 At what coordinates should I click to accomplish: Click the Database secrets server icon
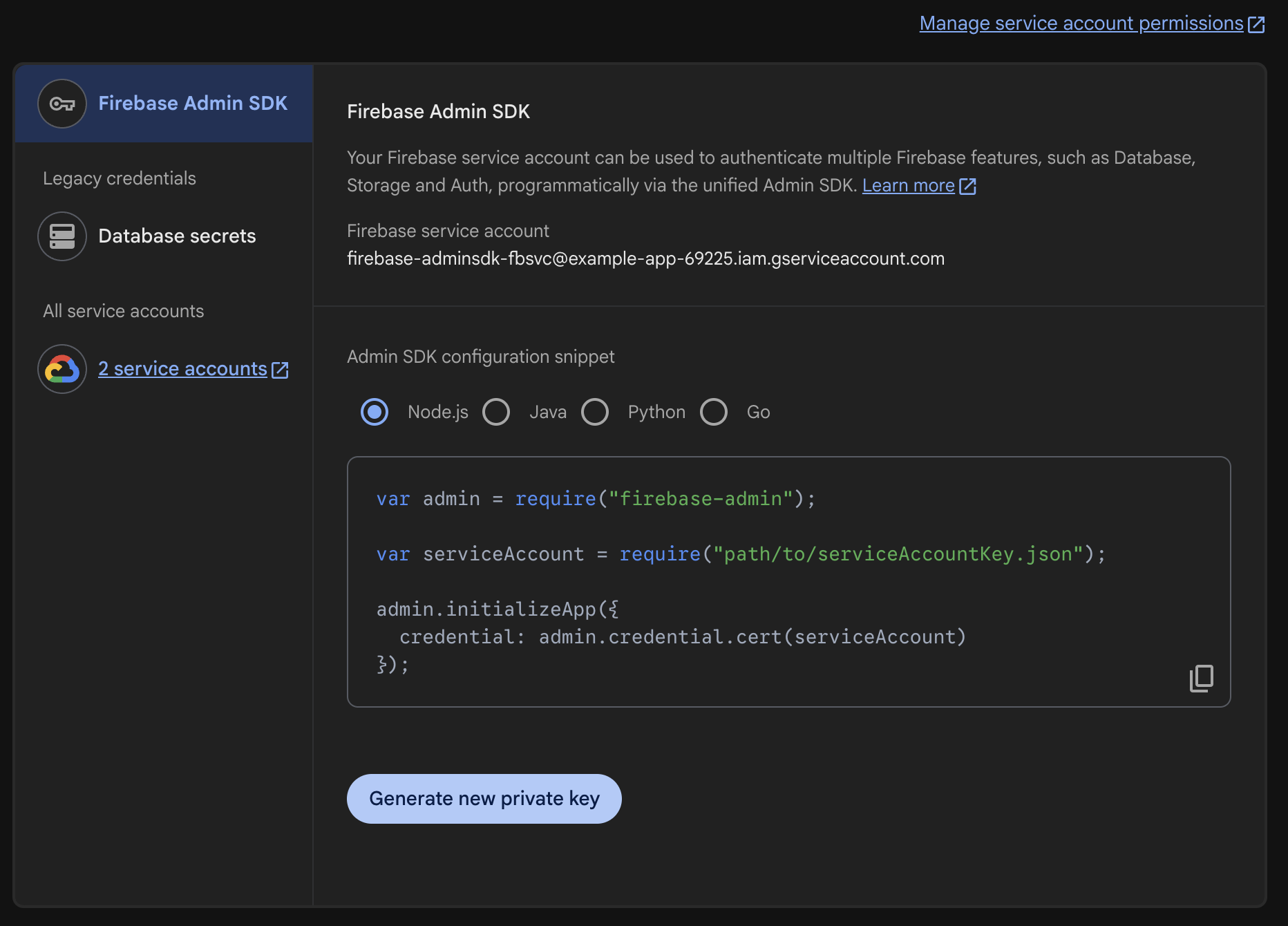click(x=62, y=236)
